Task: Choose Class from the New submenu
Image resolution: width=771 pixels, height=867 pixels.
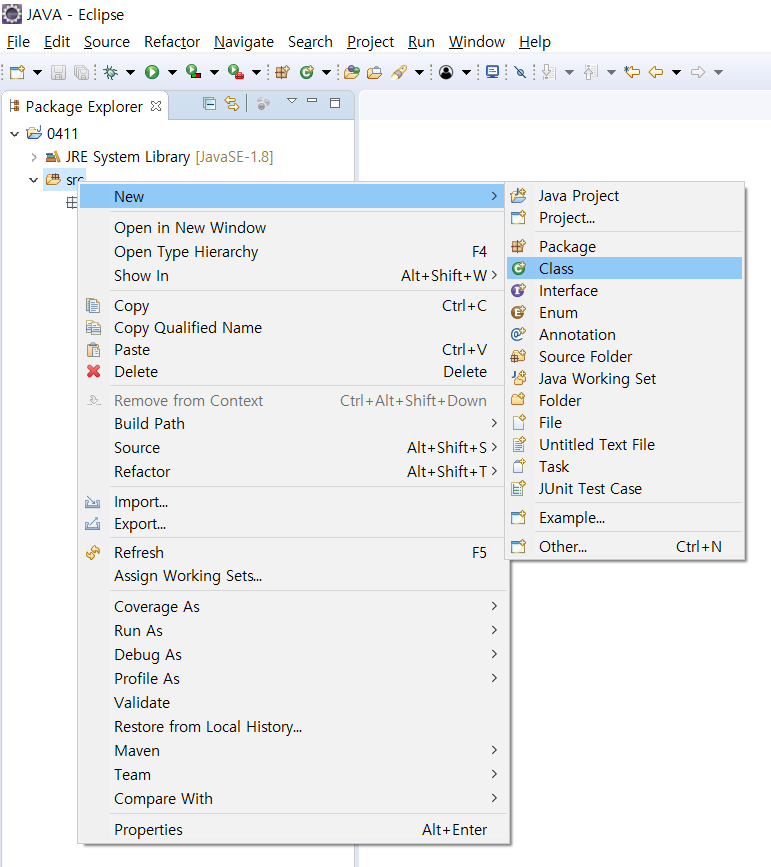Action: click(x=624, y=269)
